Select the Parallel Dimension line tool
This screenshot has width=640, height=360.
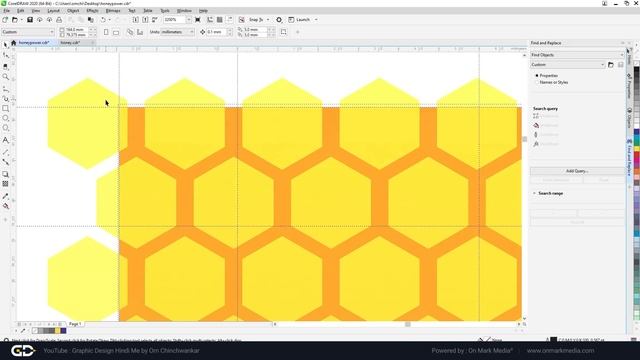click(5, 152)
